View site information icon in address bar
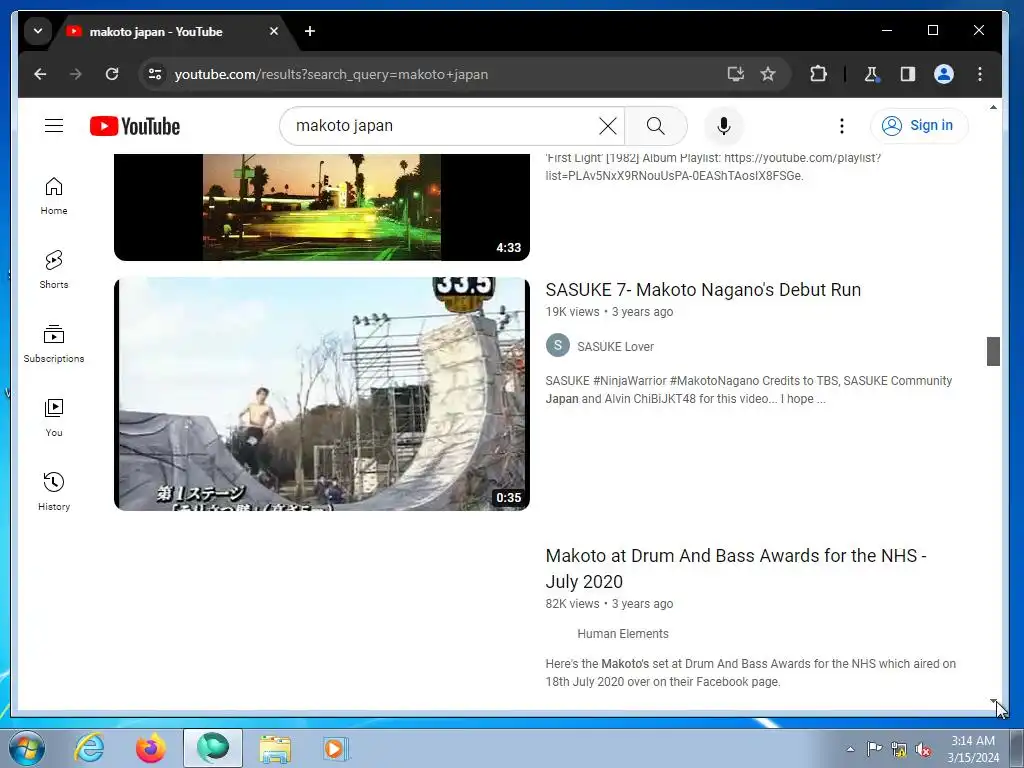The height and width of the screenshot is (768, 1024). point(155,74)
